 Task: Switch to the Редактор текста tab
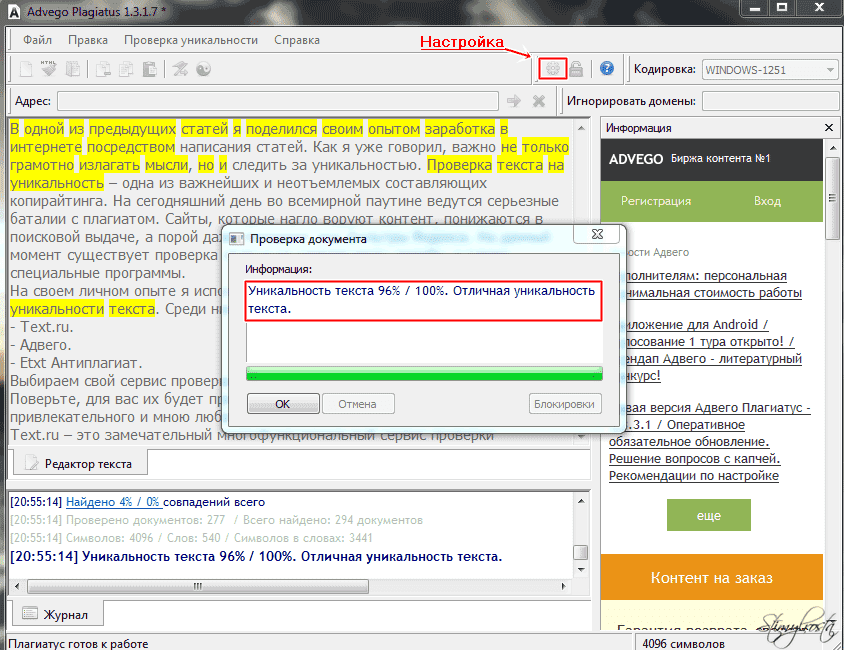tap(80, 464)
